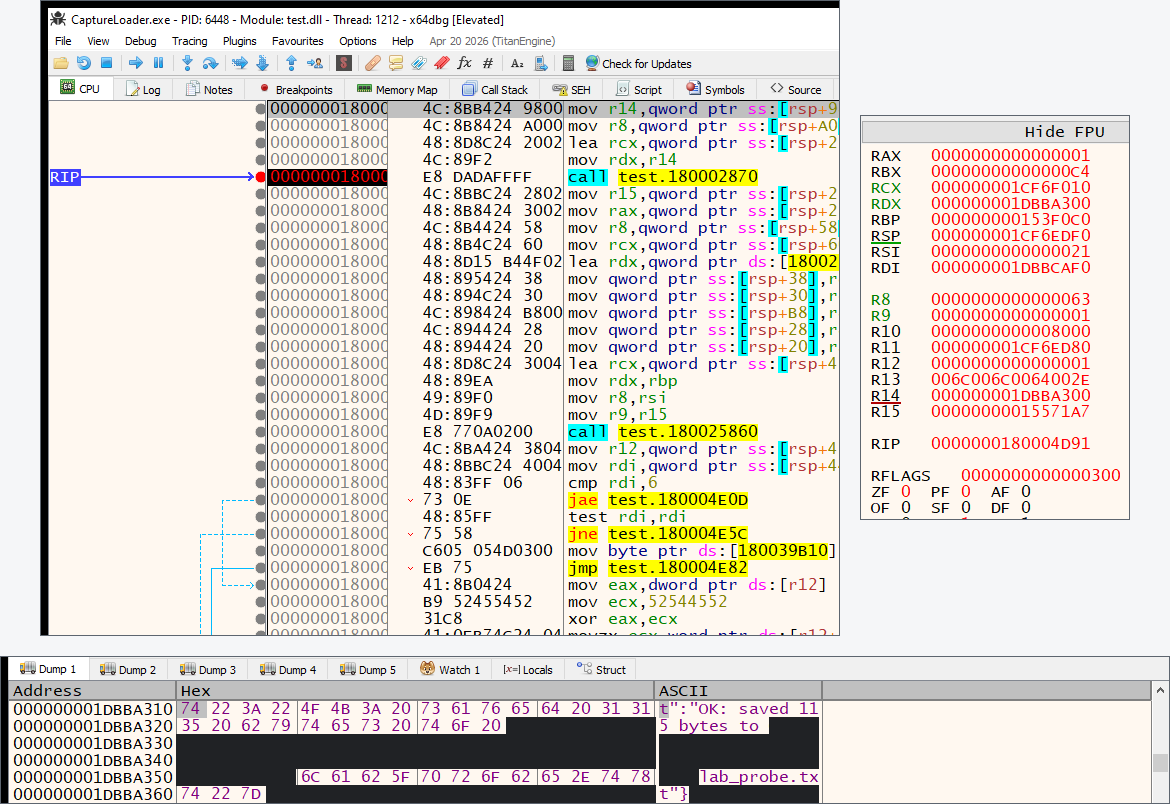
Task: Switch to the Dump 2 tab
Action: click(x=128, y=670)
